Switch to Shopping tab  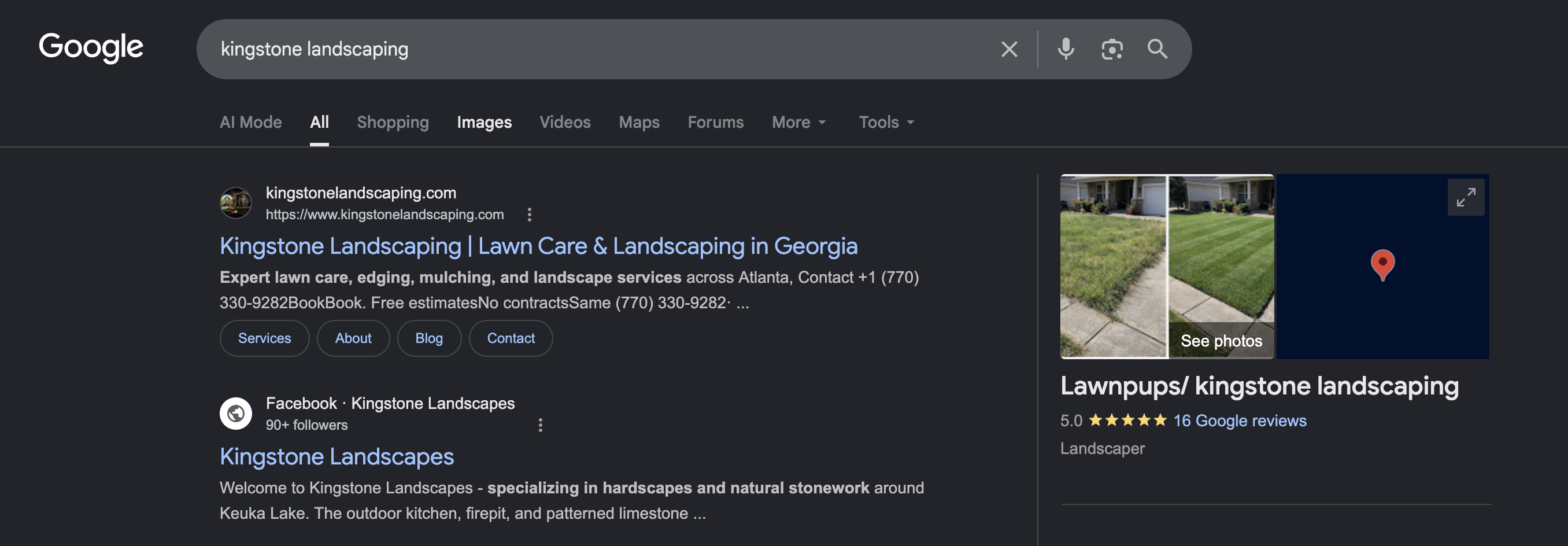point(393,123)
